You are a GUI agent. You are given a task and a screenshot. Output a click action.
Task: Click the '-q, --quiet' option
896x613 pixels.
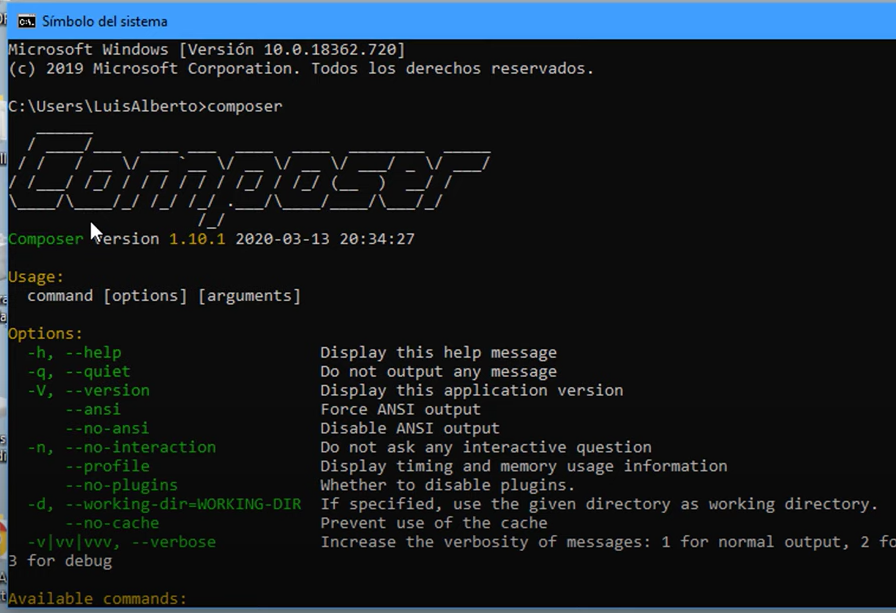(79, 371)
